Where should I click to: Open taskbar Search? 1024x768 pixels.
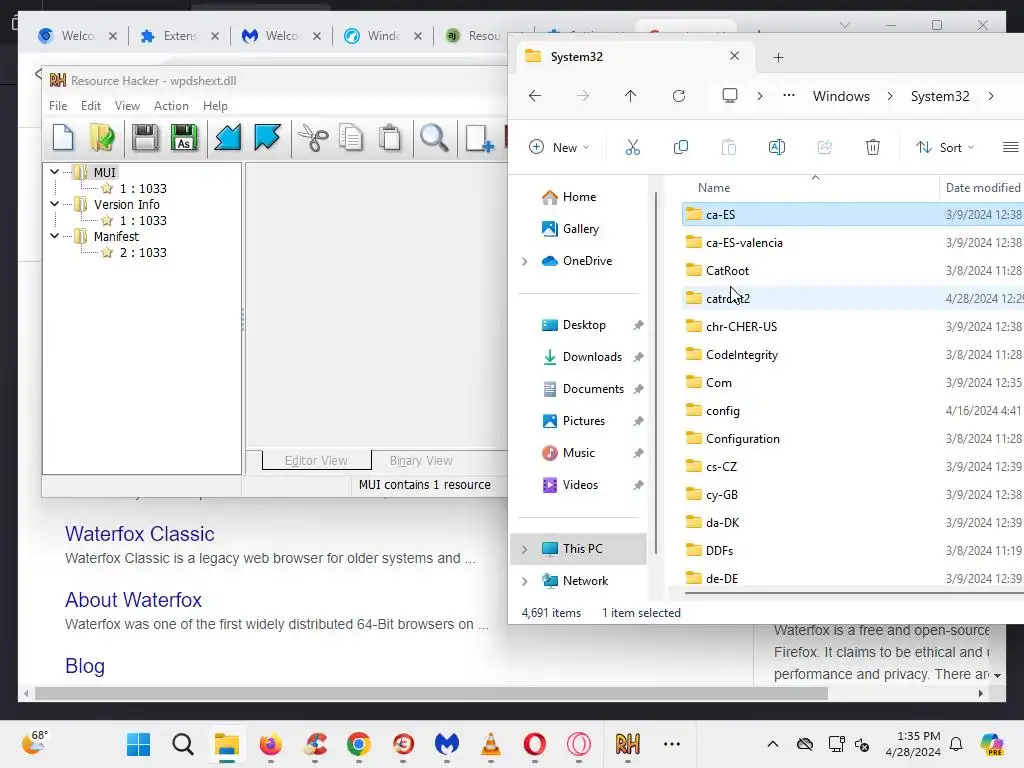click(183, 744)
